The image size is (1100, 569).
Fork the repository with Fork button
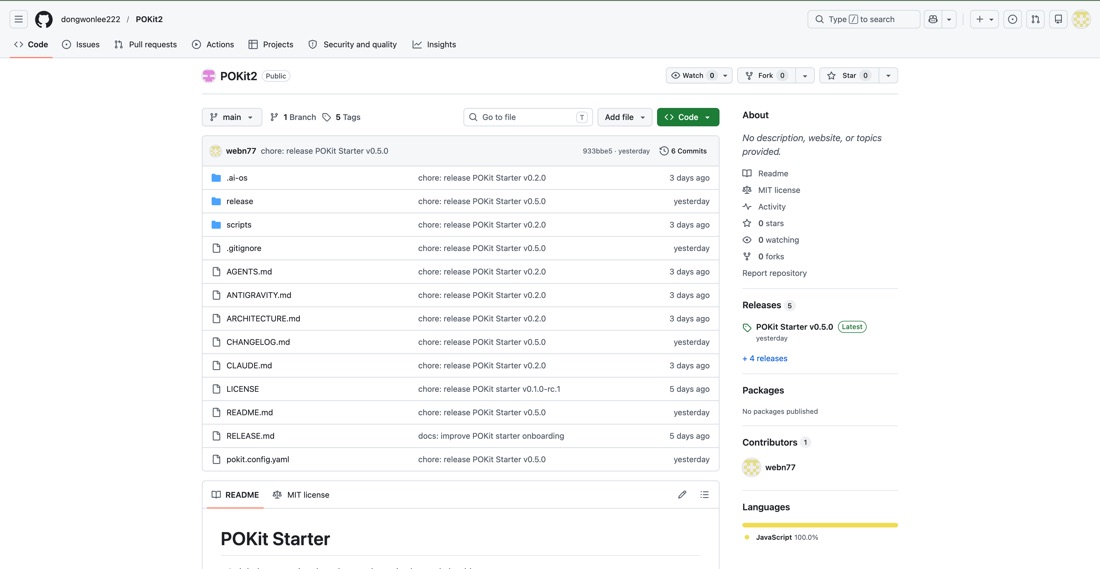click(x=766, y=76)
